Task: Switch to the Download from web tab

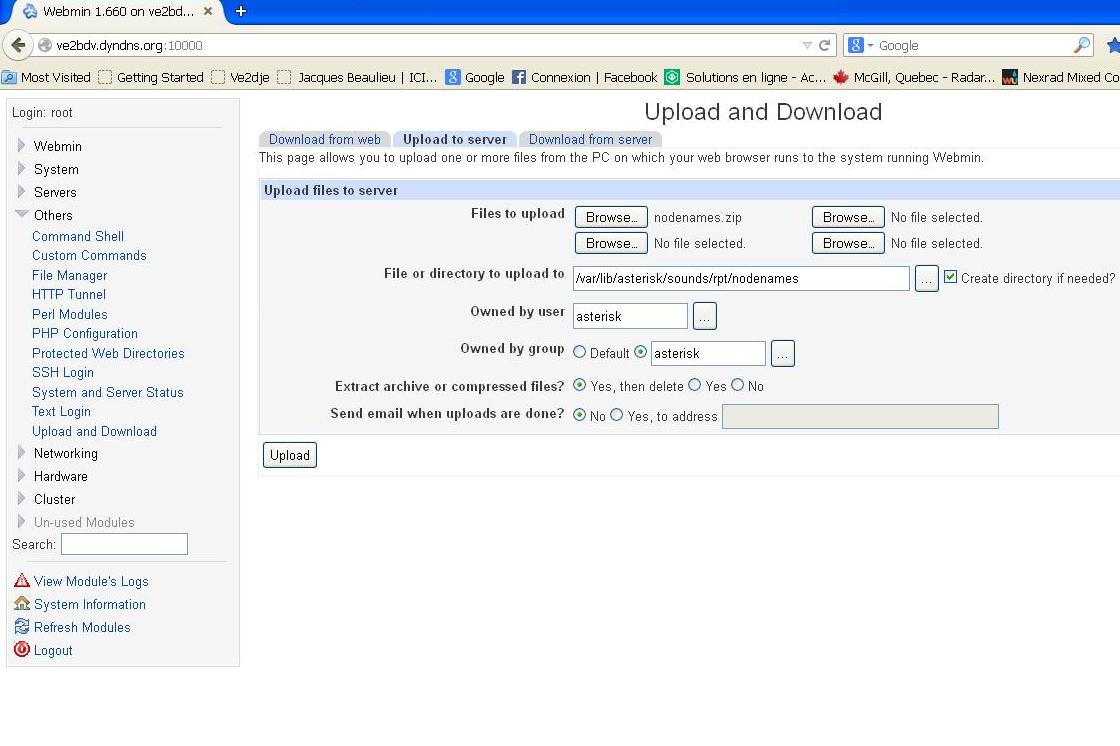Action: 324,139
